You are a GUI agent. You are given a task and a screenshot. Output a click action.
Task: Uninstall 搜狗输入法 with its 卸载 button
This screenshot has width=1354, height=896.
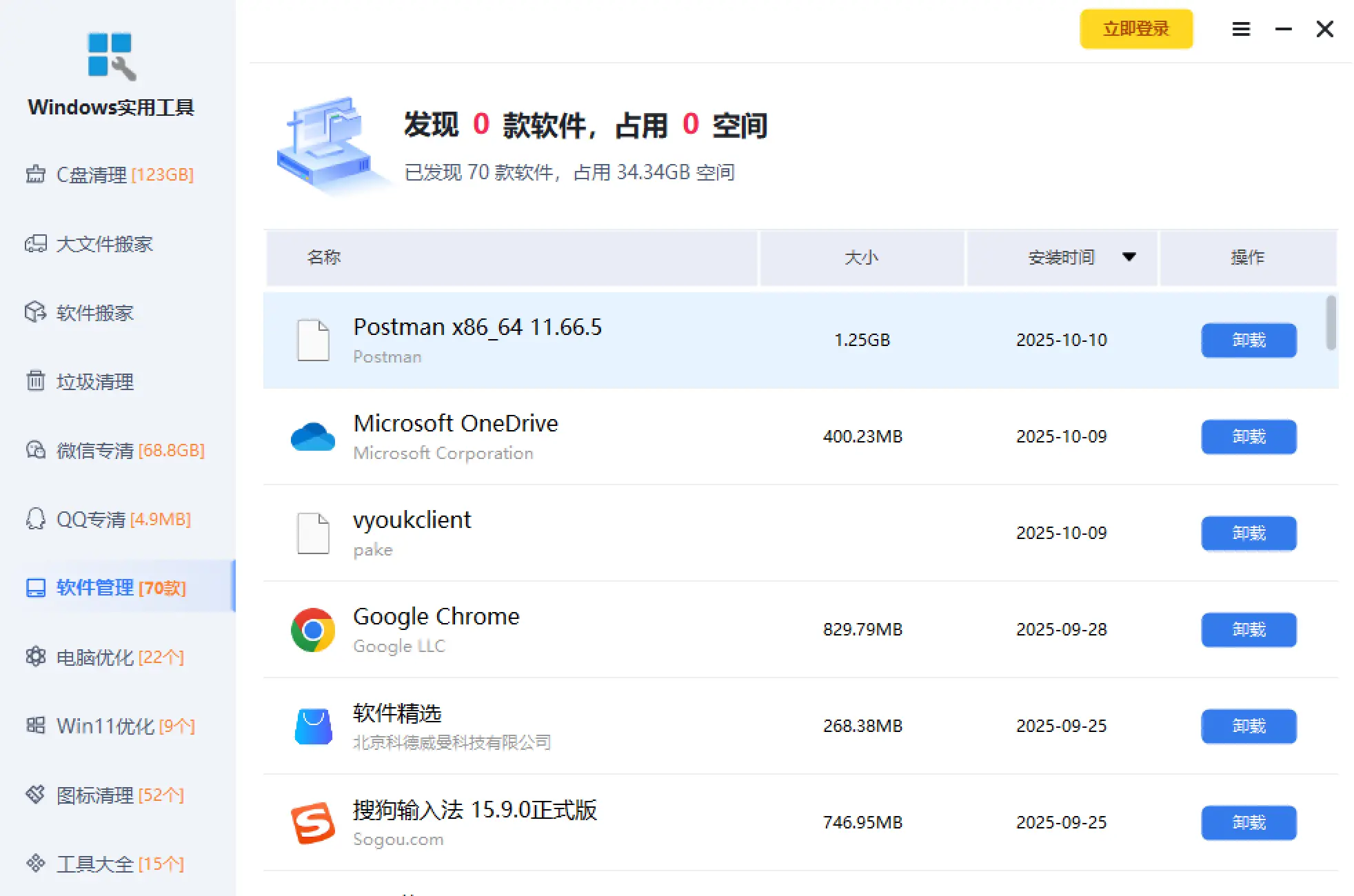(x=1248, y=822)
